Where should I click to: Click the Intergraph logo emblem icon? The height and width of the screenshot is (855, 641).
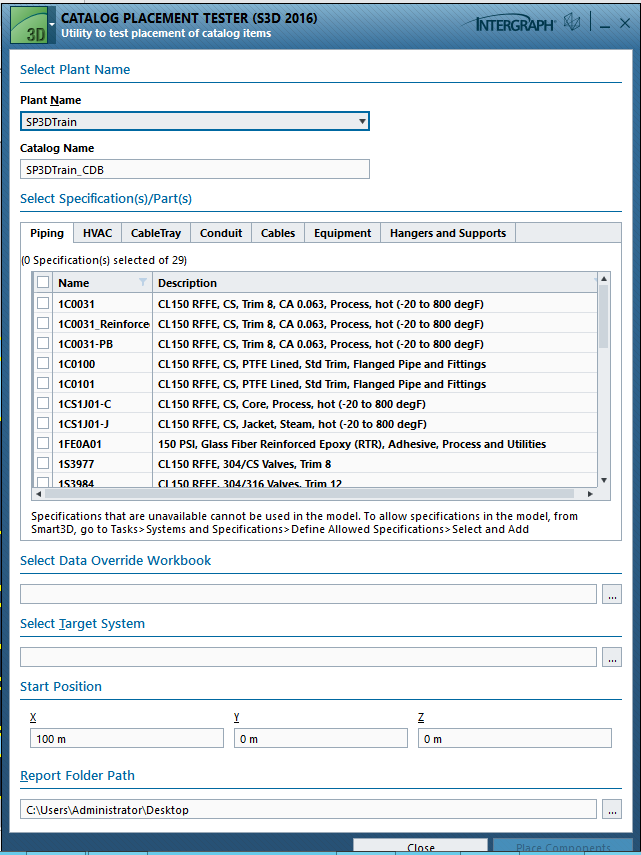(572, 23)
